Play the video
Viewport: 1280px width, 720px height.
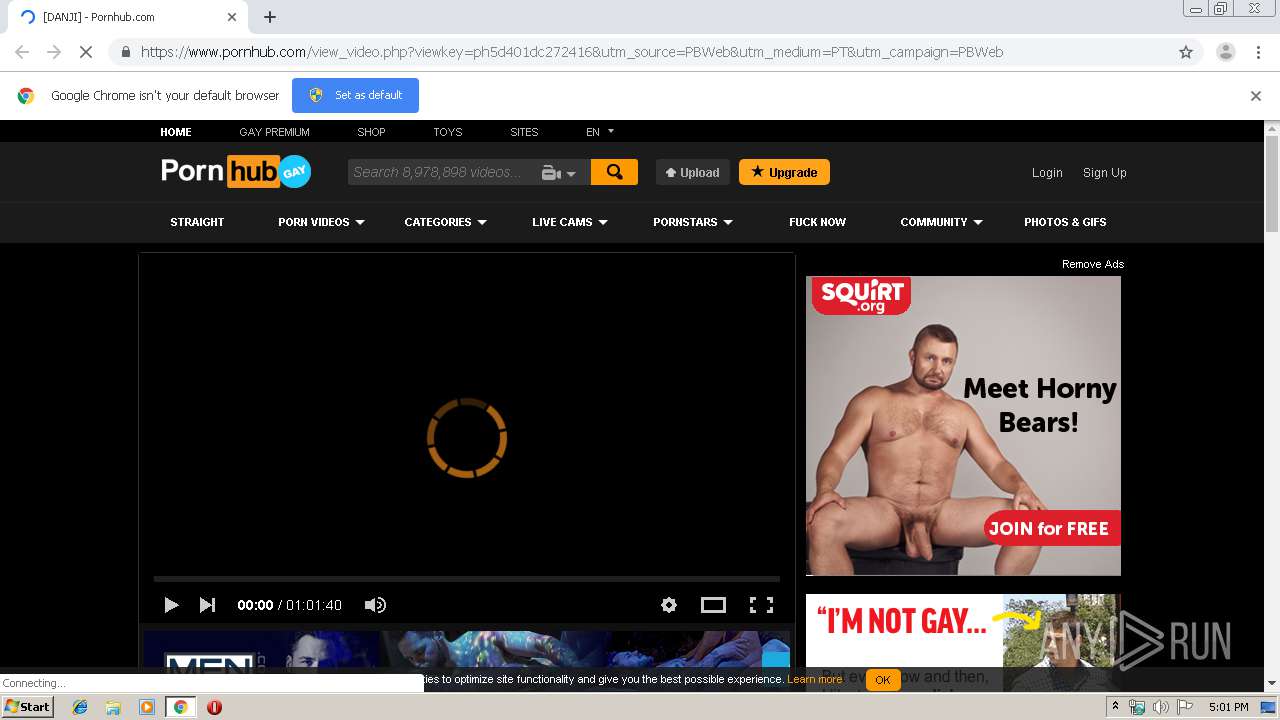(x=171, y=605)
